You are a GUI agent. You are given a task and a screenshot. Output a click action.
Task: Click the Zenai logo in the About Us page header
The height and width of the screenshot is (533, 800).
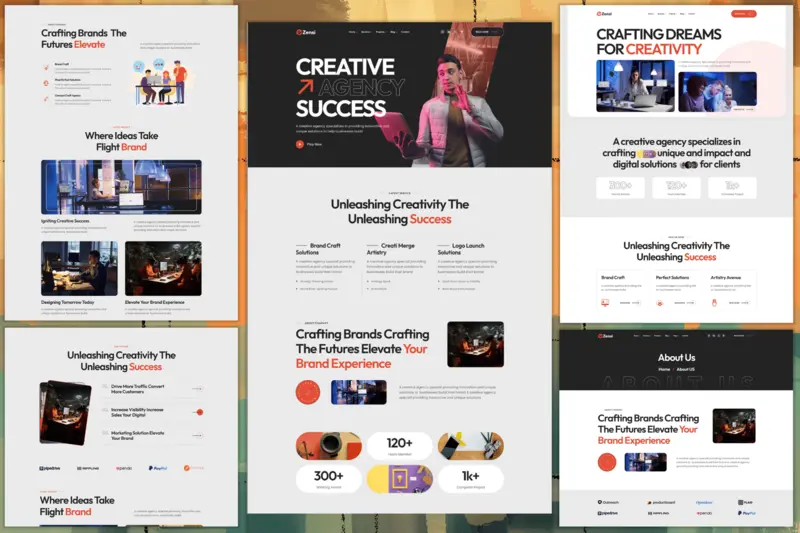coord(605,336)
